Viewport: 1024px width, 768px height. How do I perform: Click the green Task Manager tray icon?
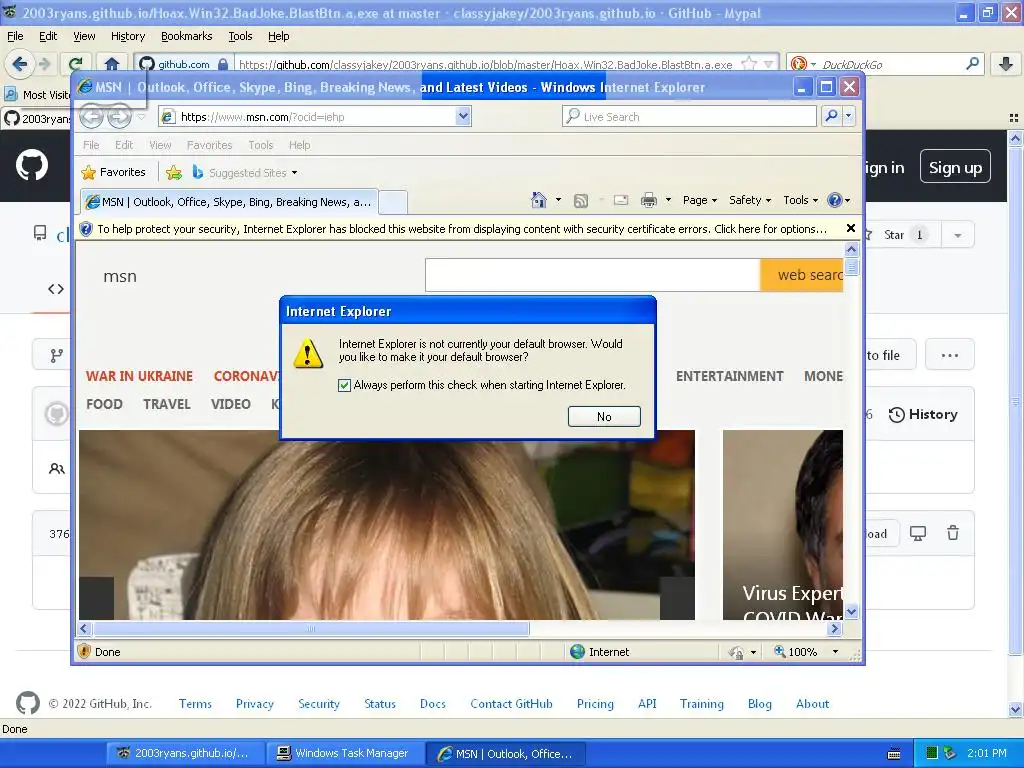932,753
